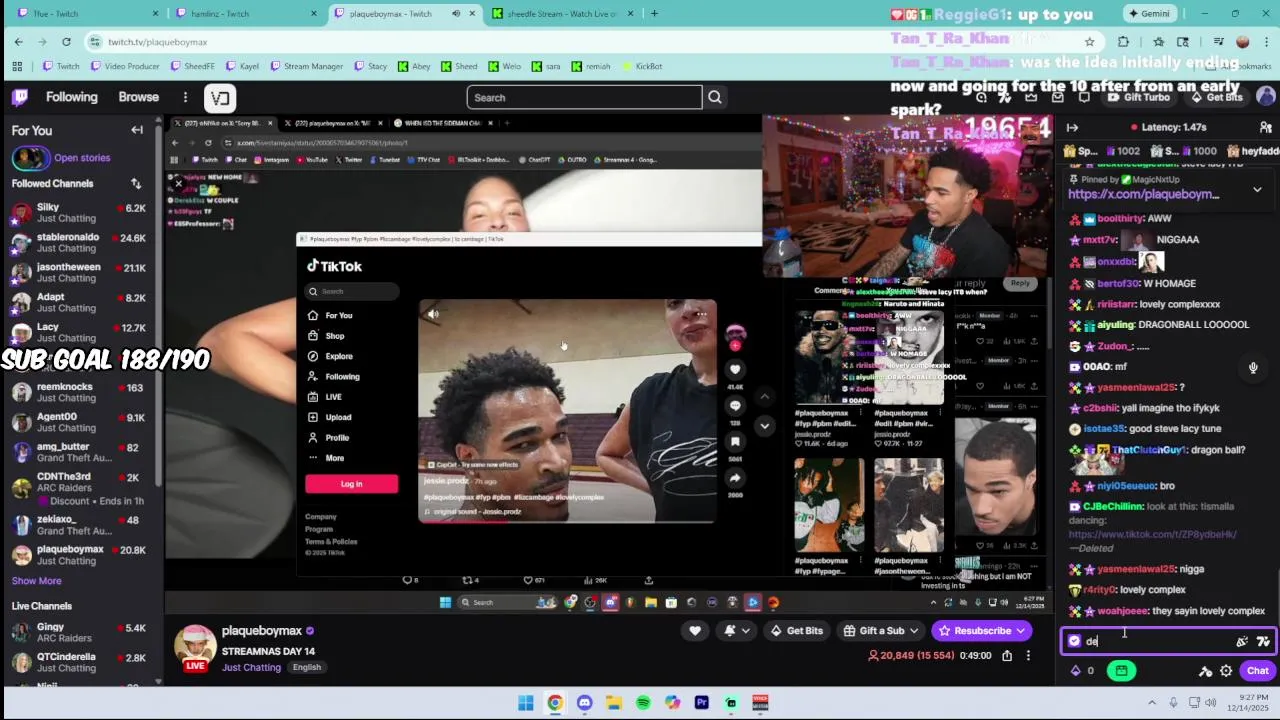Screen dimensions: 1280x720
Task: Open the Browse page
Action: (139, 97)
